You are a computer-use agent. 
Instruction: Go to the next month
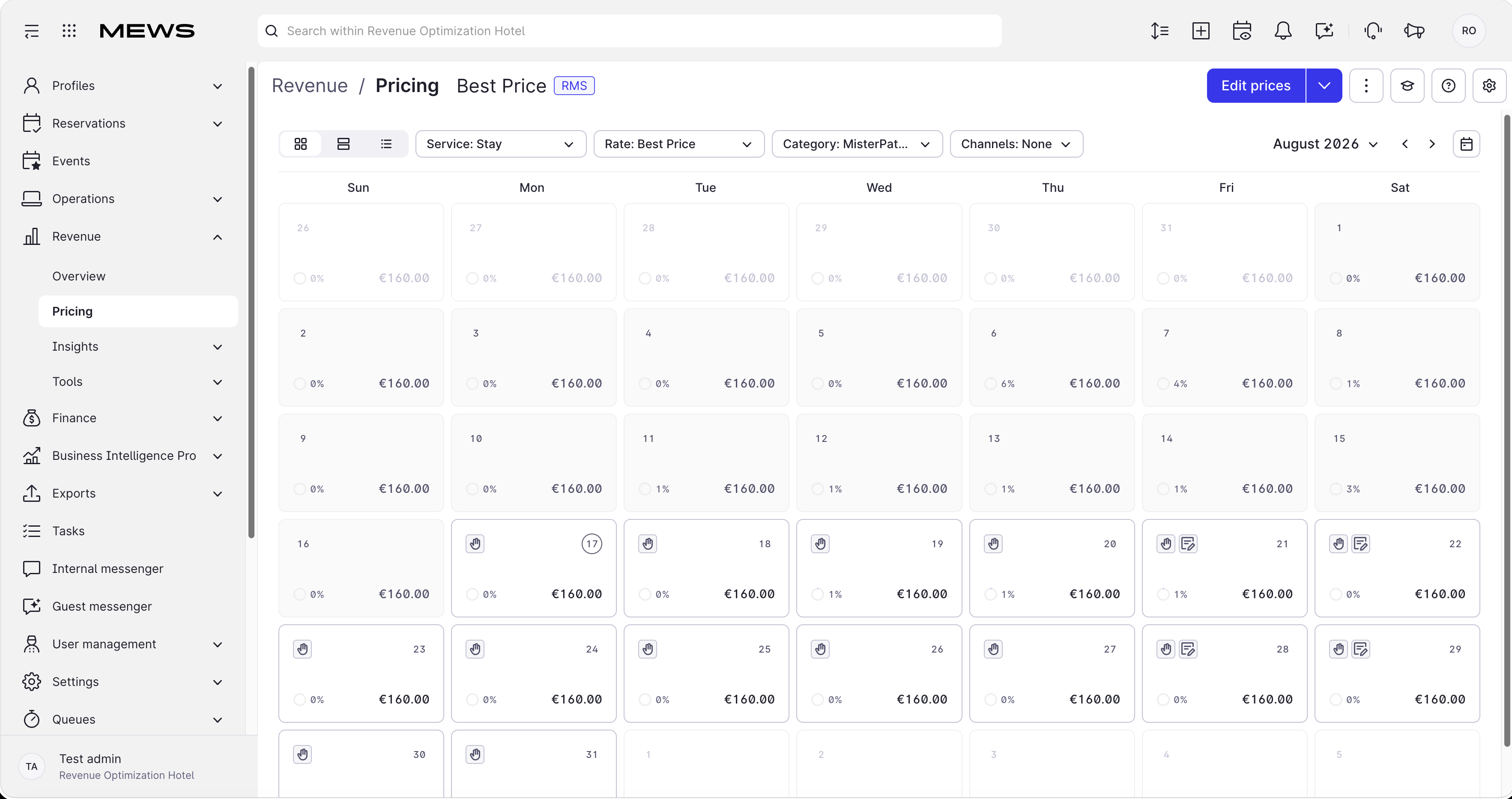[1431, 144]
